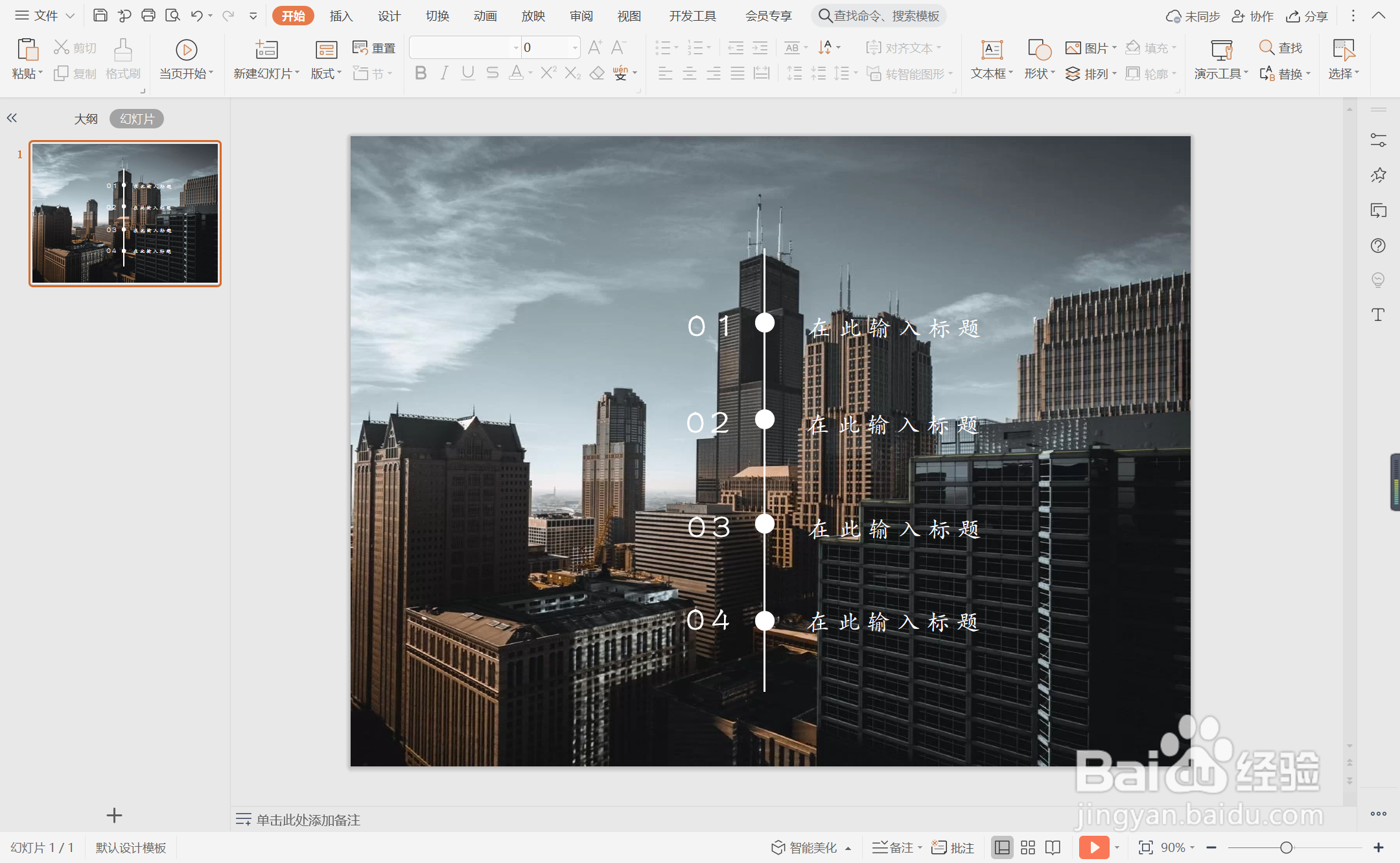Open the 形状 shapes tool
This screenshot has height=863, width=1400.
(1039, 51)
